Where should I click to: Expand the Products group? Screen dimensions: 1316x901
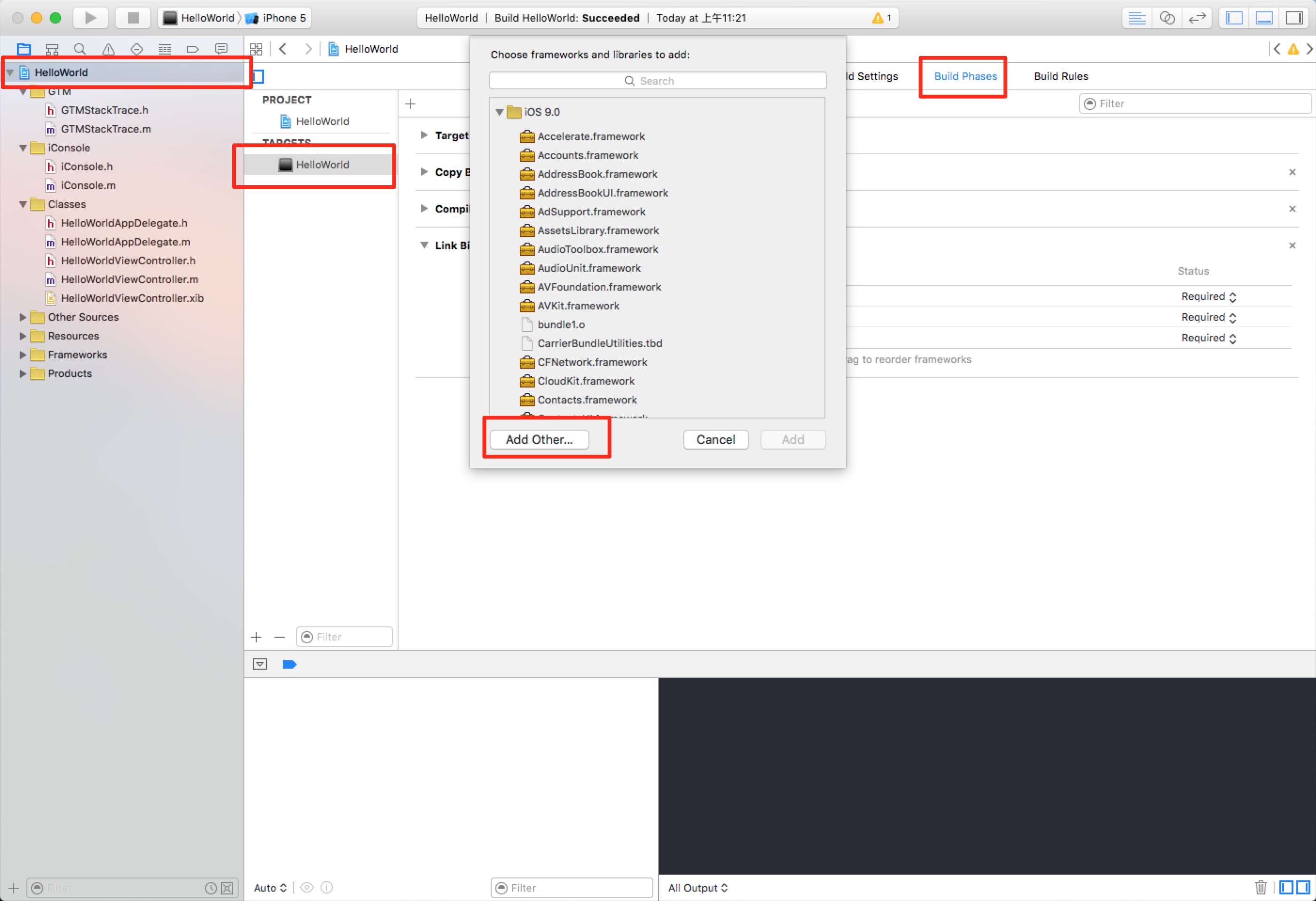pyautogui.click(x=23, y=373)
